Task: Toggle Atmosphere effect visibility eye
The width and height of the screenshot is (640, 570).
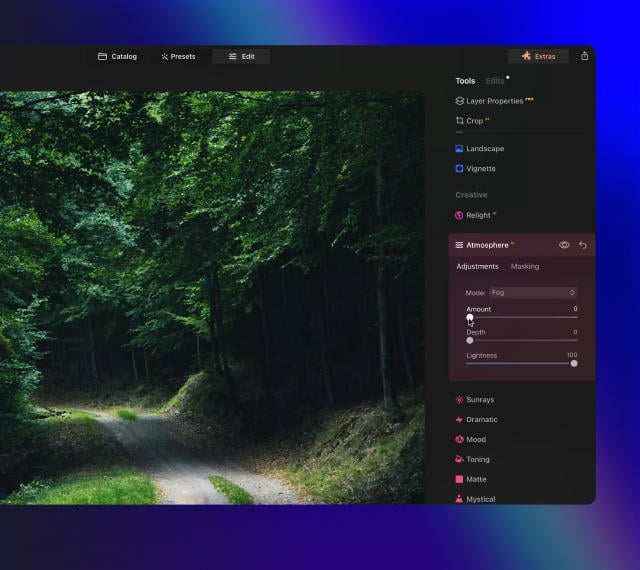Action: click(x=564, y=245)
